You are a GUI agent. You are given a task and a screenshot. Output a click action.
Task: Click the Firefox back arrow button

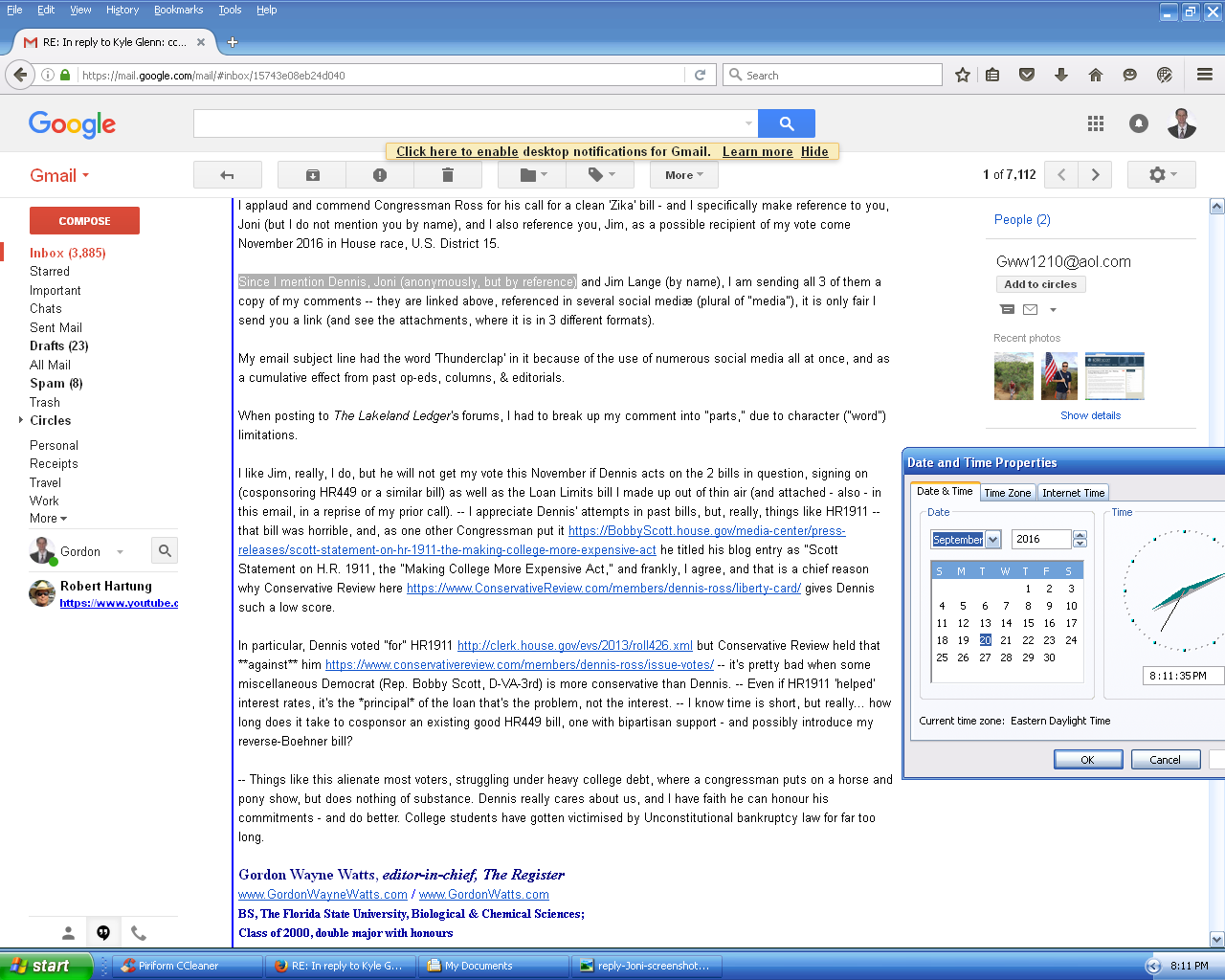coord(20,75)
